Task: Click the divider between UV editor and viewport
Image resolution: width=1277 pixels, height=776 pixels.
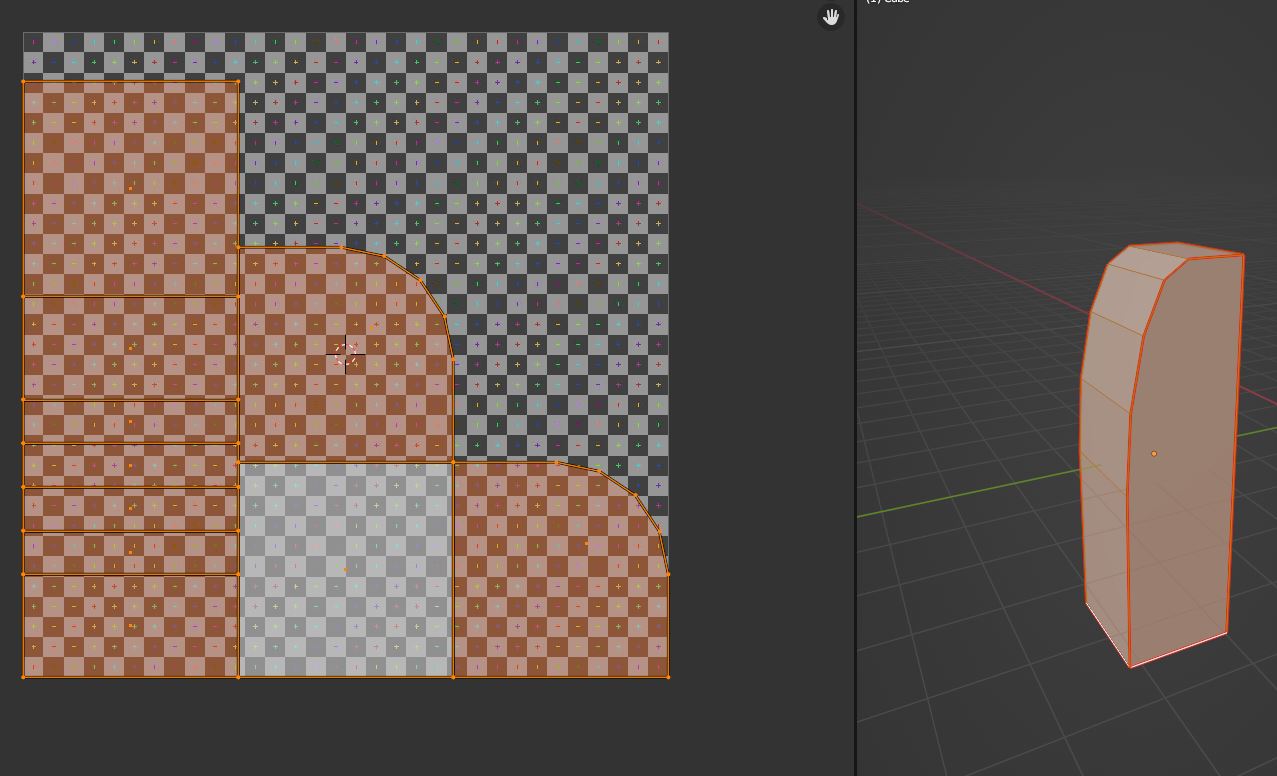Action: [x=856, y=400]
